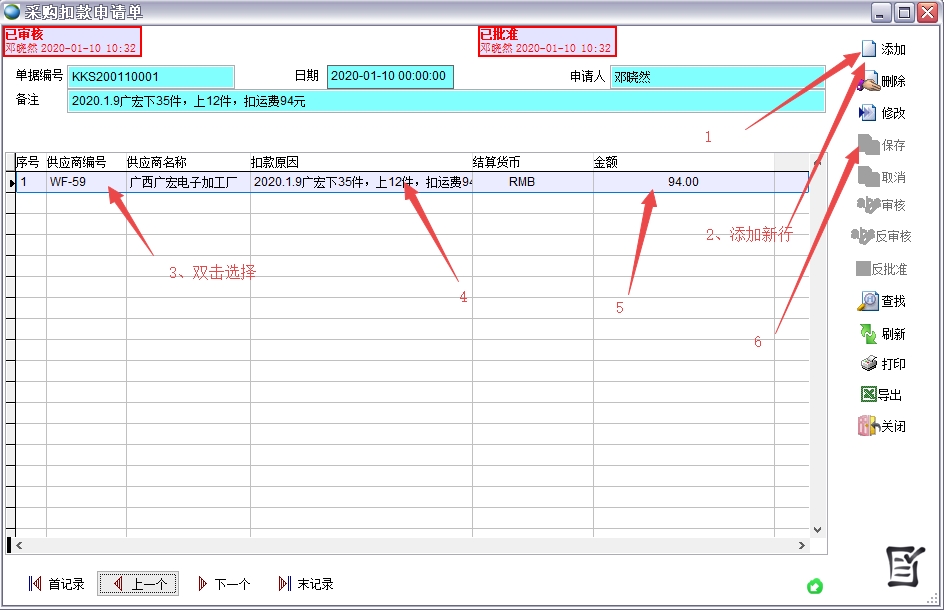Image resolution: width=945 pixels, height=610 pixels.
Task: Click the grid's horizontal scrollbar right arrow
Action: click(x=801, y=546)
